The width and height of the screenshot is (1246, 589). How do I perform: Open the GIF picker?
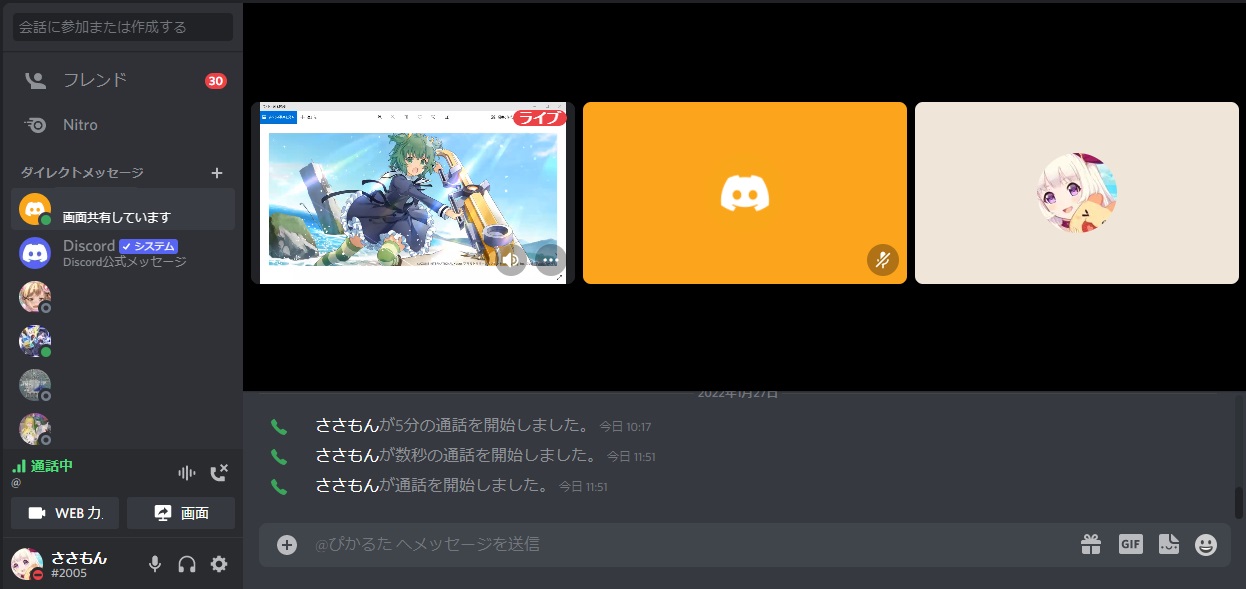click(1130, 544)
